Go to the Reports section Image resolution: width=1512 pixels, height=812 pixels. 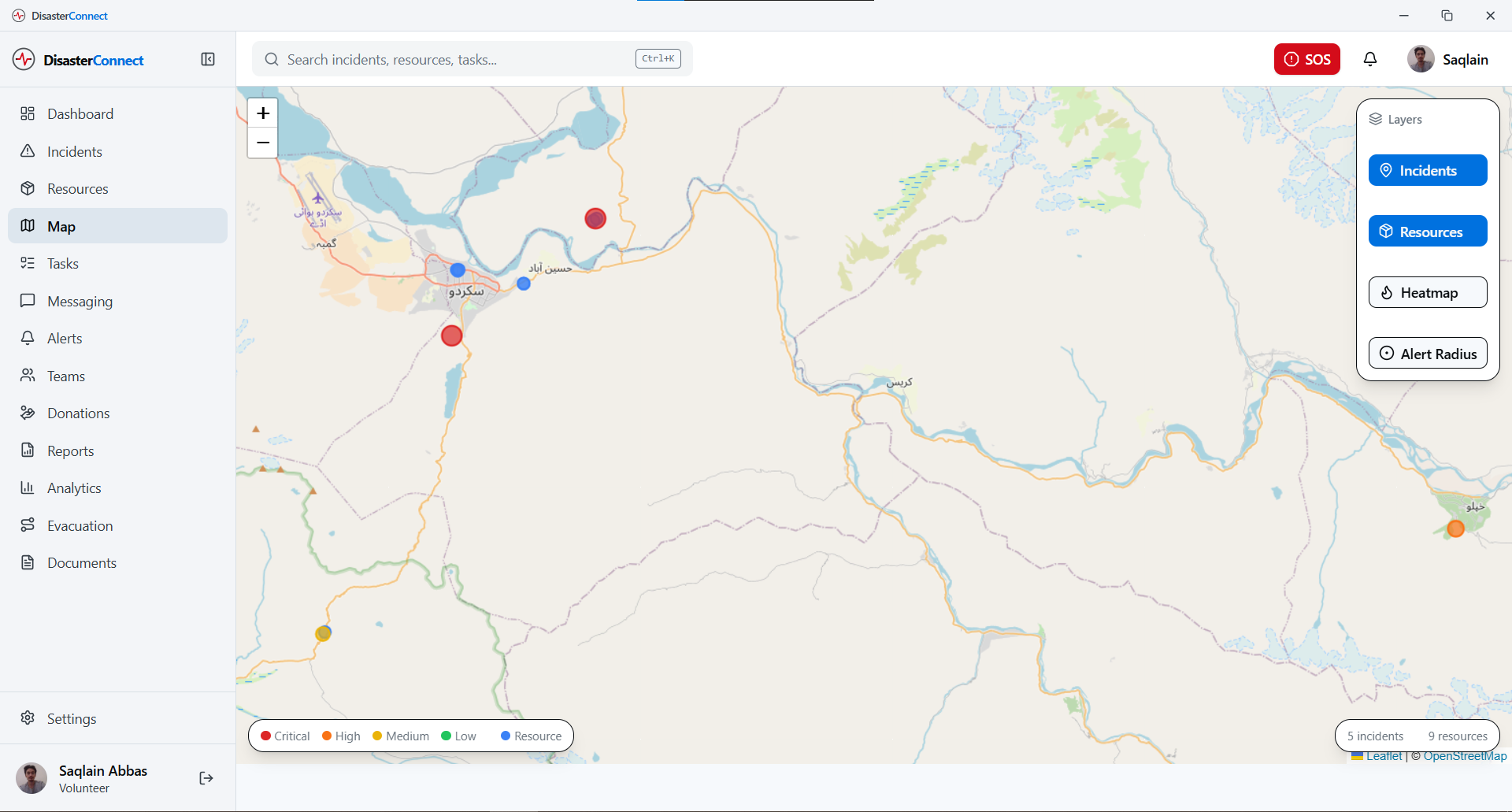28,450
